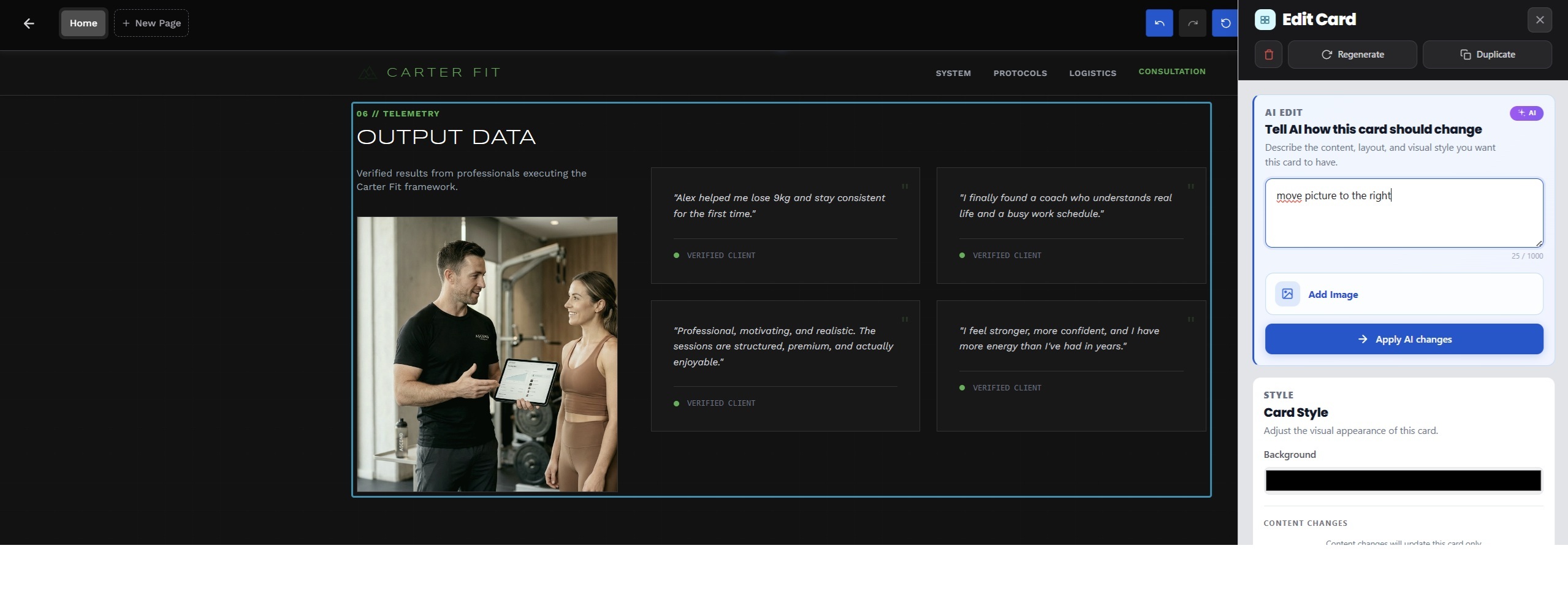Click the OUTPUT DATA heading
1568x597 pixels.
pos(446,137)
